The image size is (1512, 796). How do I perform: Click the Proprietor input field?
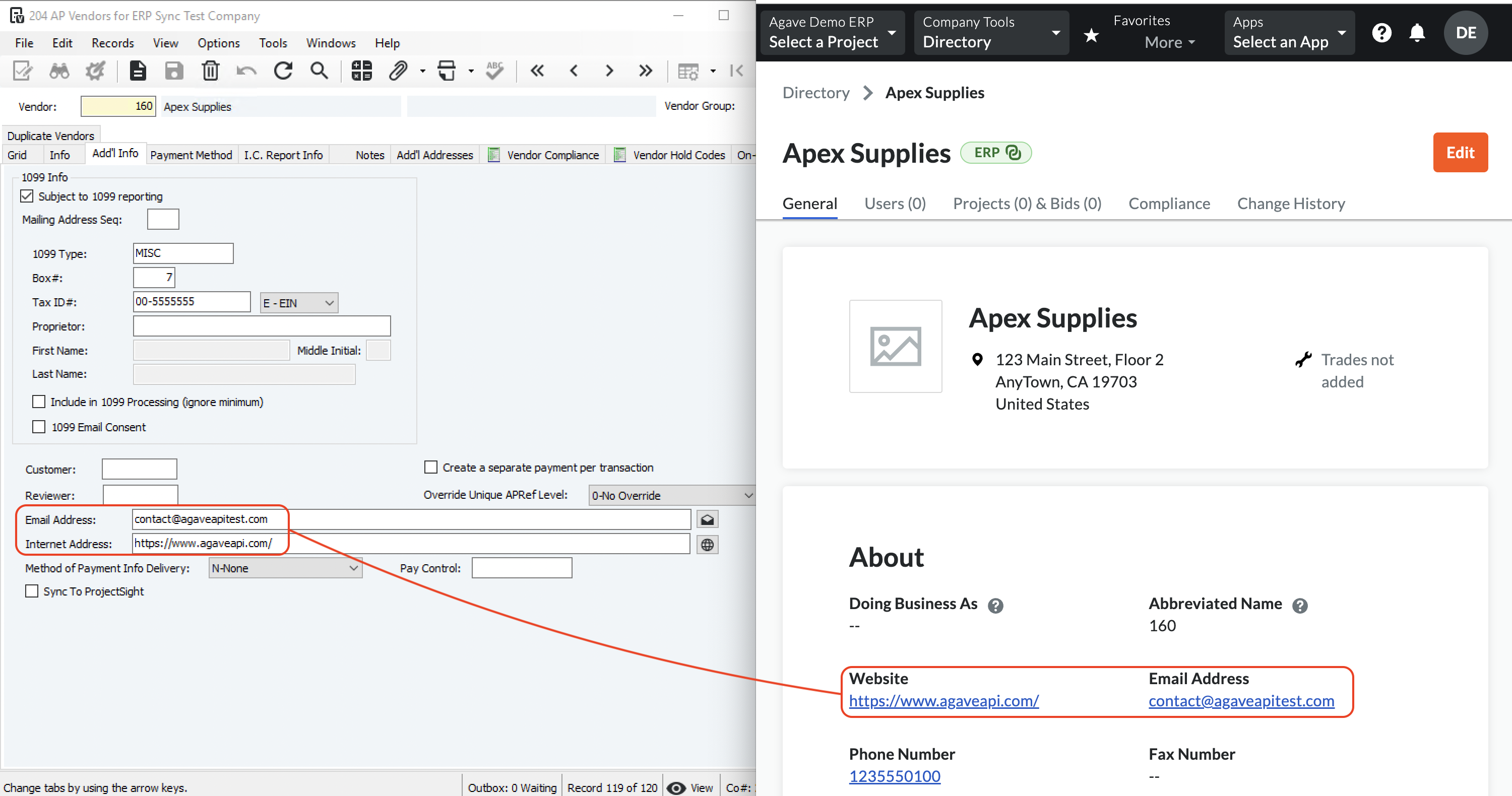point(262,326)
